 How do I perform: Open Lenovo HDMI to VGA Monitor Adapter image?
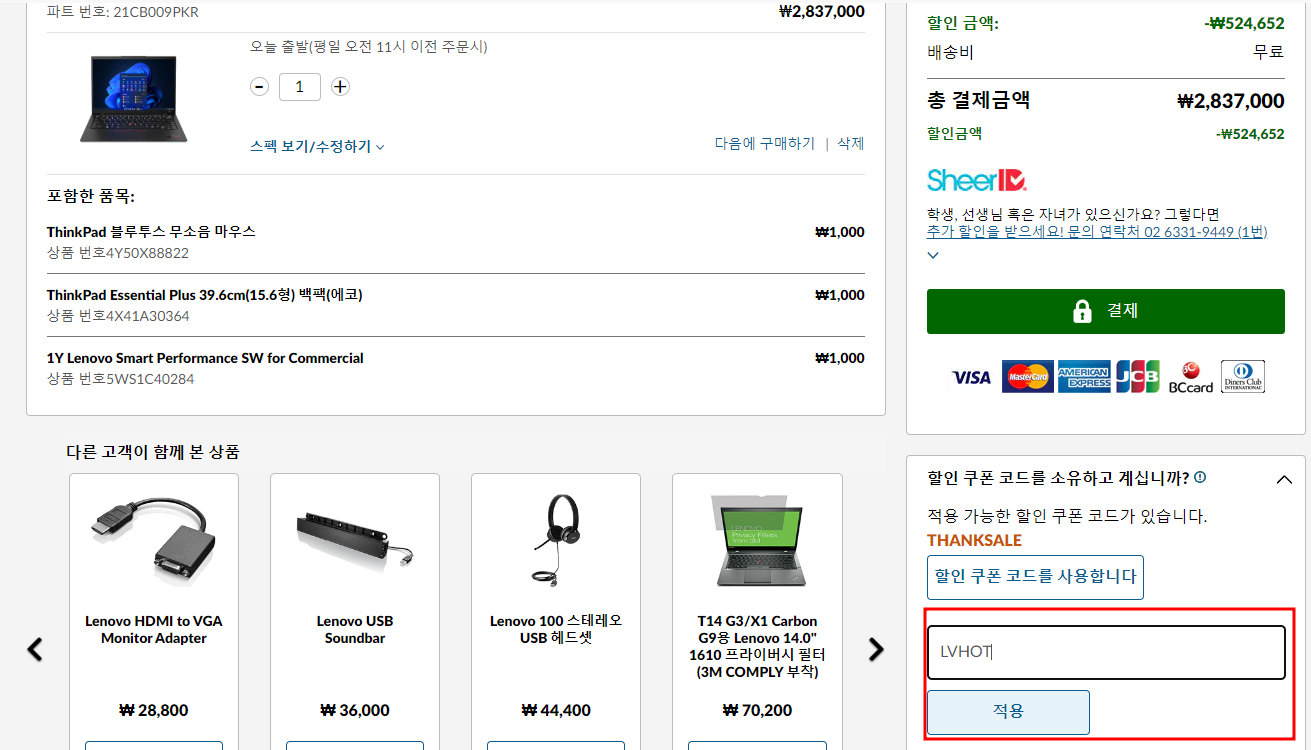pyautogui.click(x=154, y=540)
